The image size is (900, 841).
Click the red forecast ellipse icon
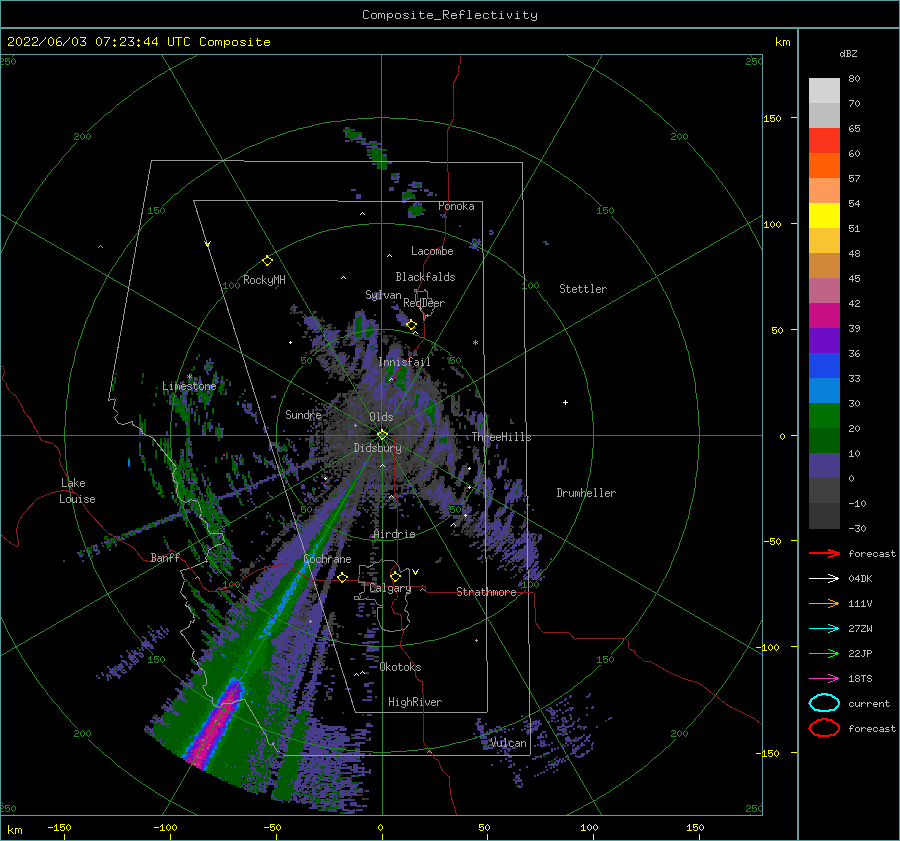point(824,728)
